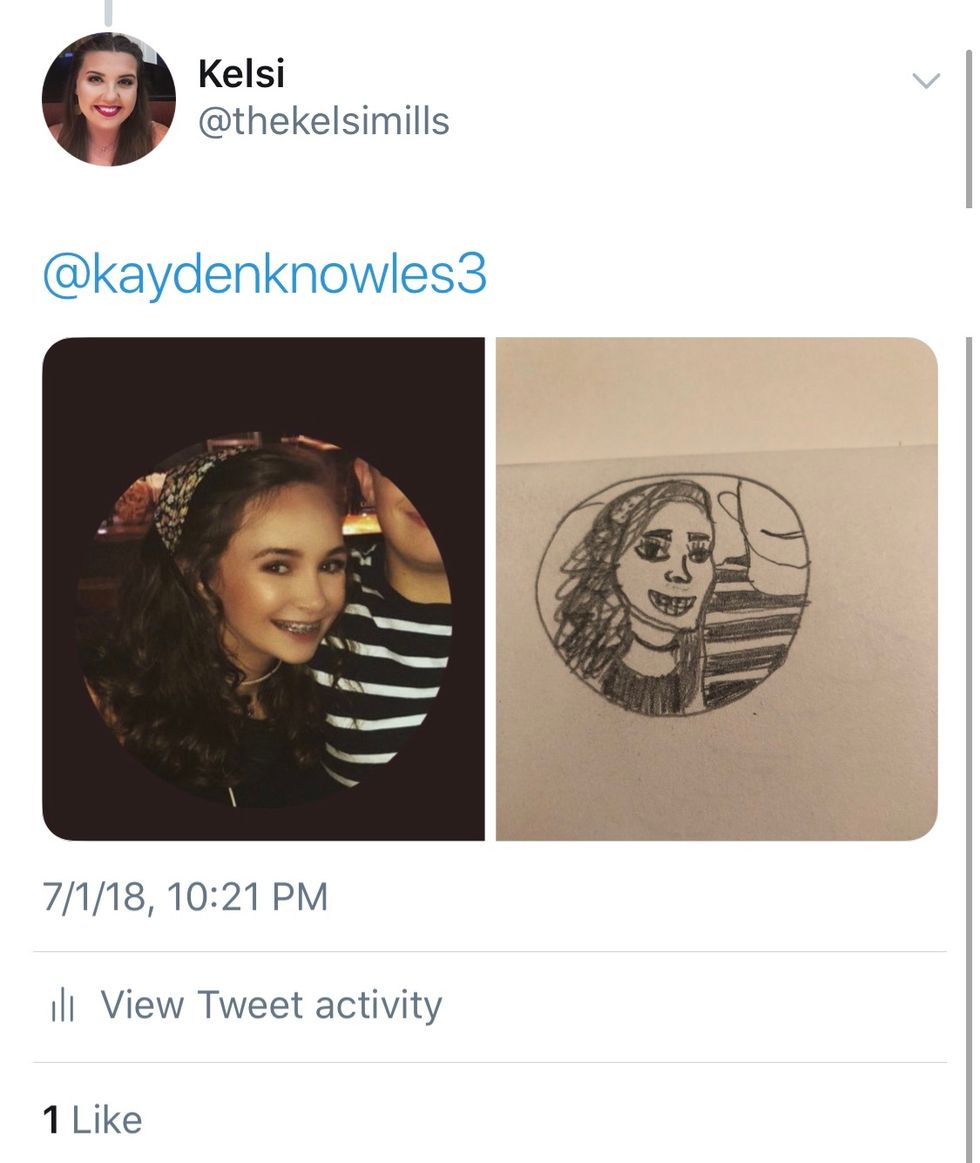Tap the like count number 1
Image resolution: width=980 pixels, height=1163 pixels.
click(x=50, y=1121)
